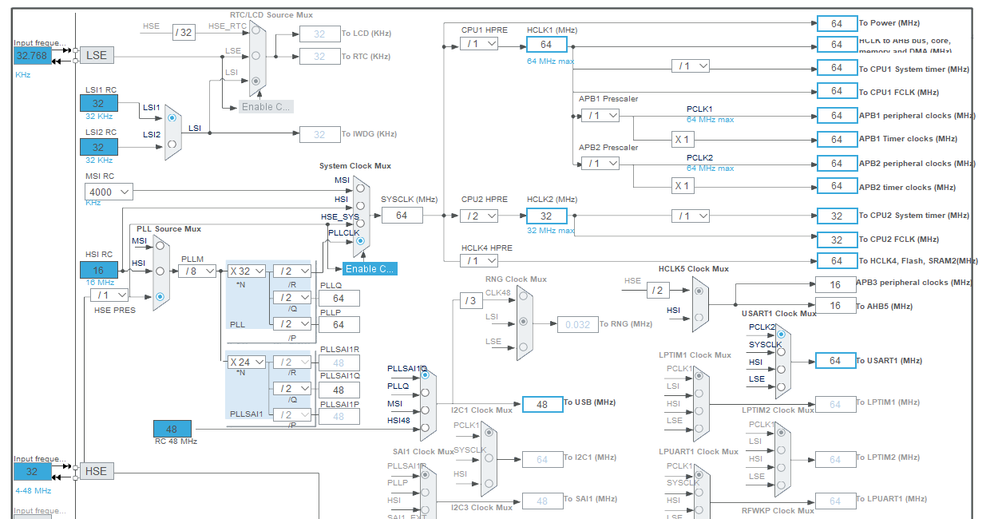Screen dimensions: 998x519
Task: Click the HCLK1 (MHz) value field
Action: 546,45
